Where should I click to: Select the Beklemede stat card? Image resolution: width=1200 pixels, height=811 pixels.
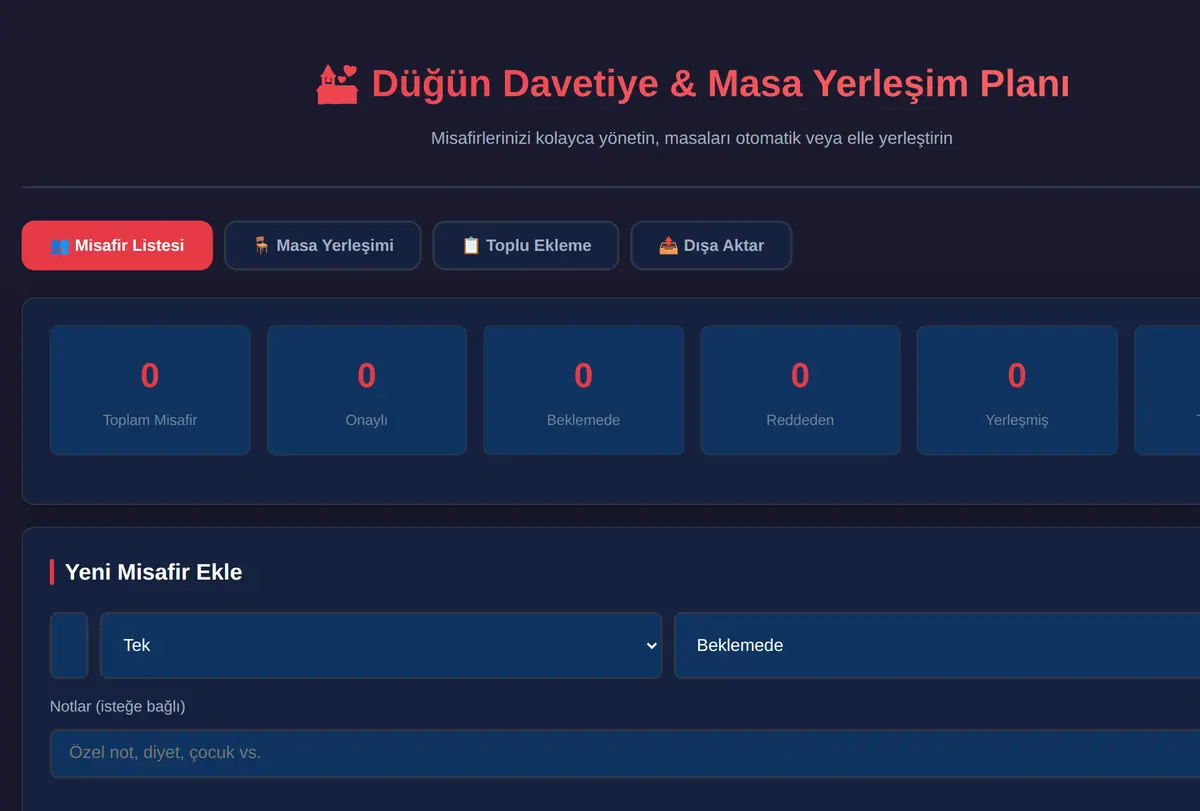(584, 390)
